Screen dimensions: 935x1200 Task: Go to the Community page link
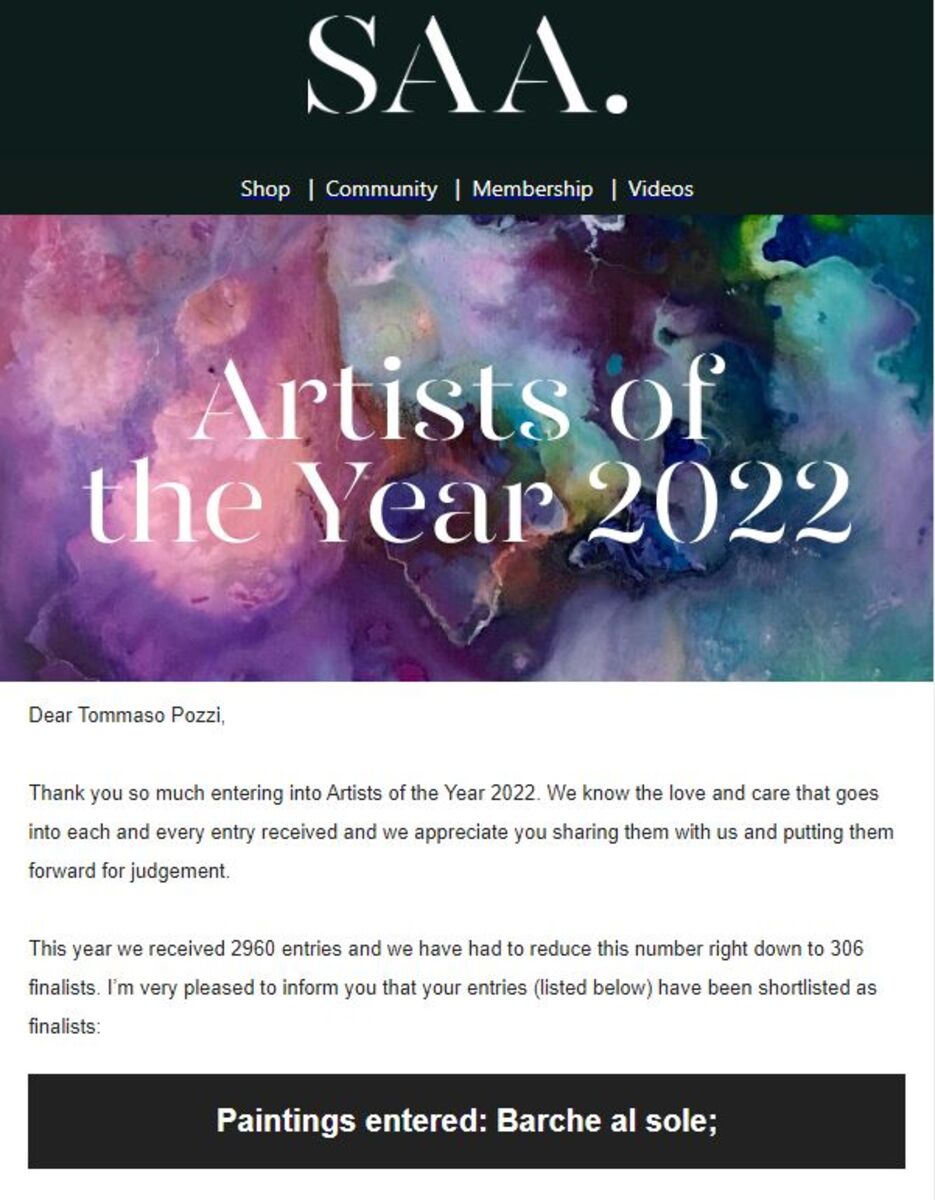click(x=381, y=189)
